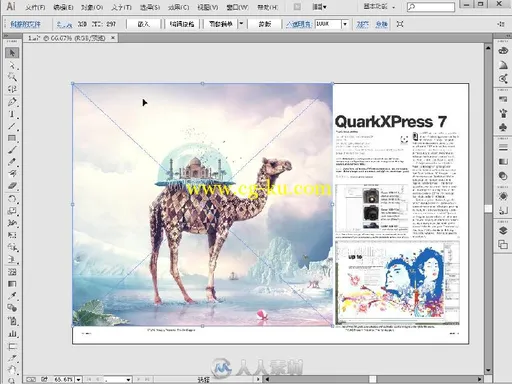Select the Free Transform tool
Image resolution: width=512 pixels, height=384 pixels.
point(12,235)
